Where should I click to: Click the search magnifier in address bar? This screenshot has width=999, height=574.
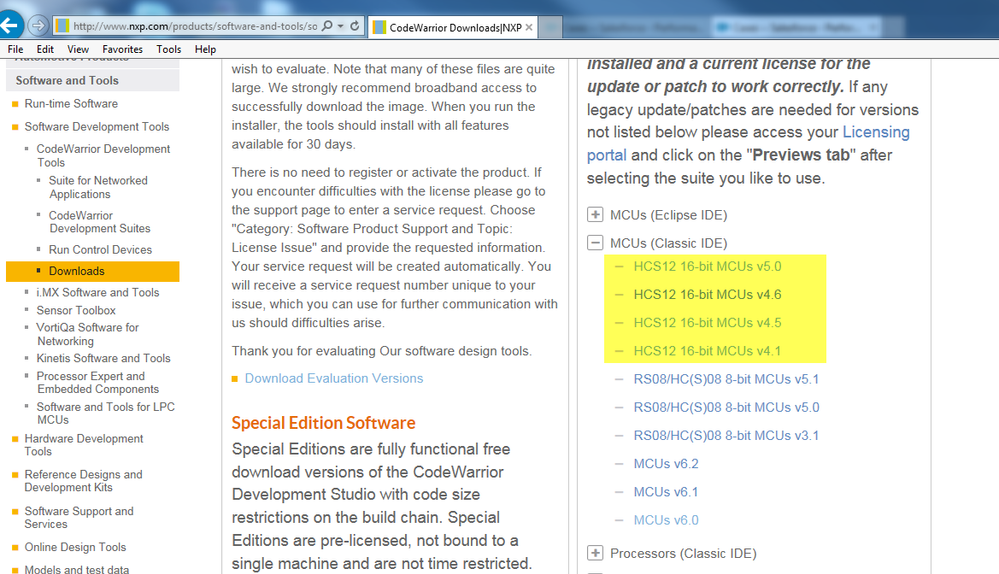click(327, 26)
